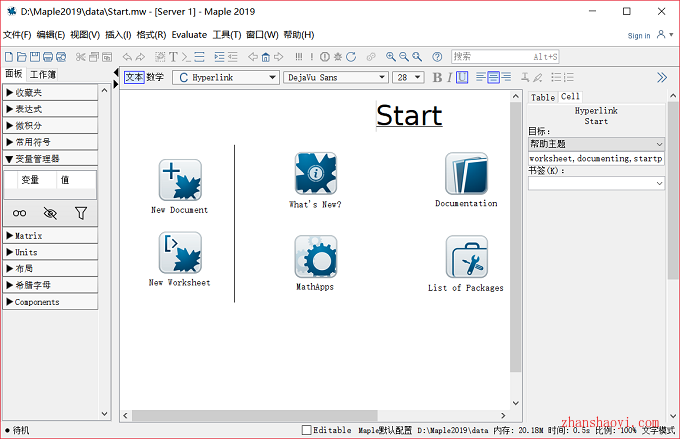Click the print preview icon

61,57
